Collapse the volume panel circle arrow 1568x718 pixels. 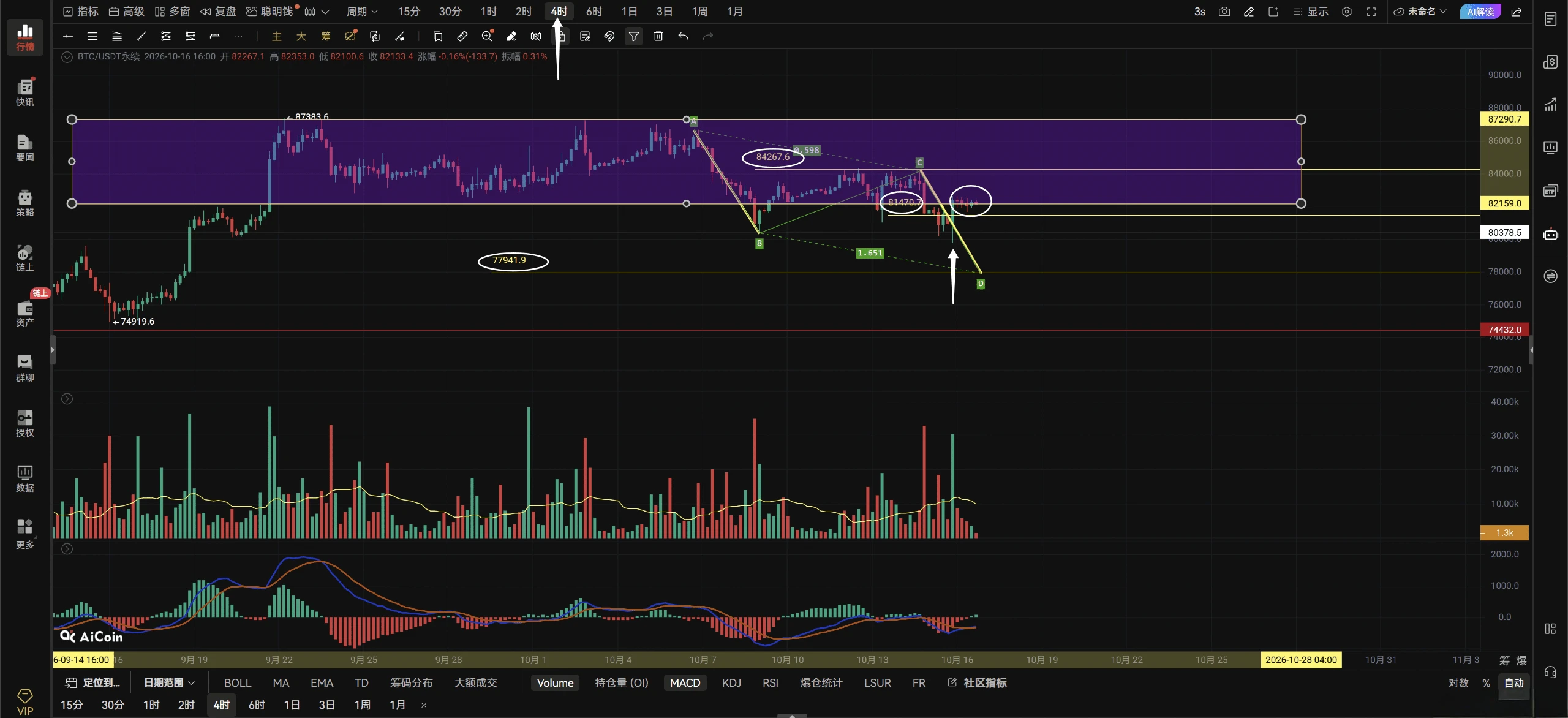coord(67,399)
